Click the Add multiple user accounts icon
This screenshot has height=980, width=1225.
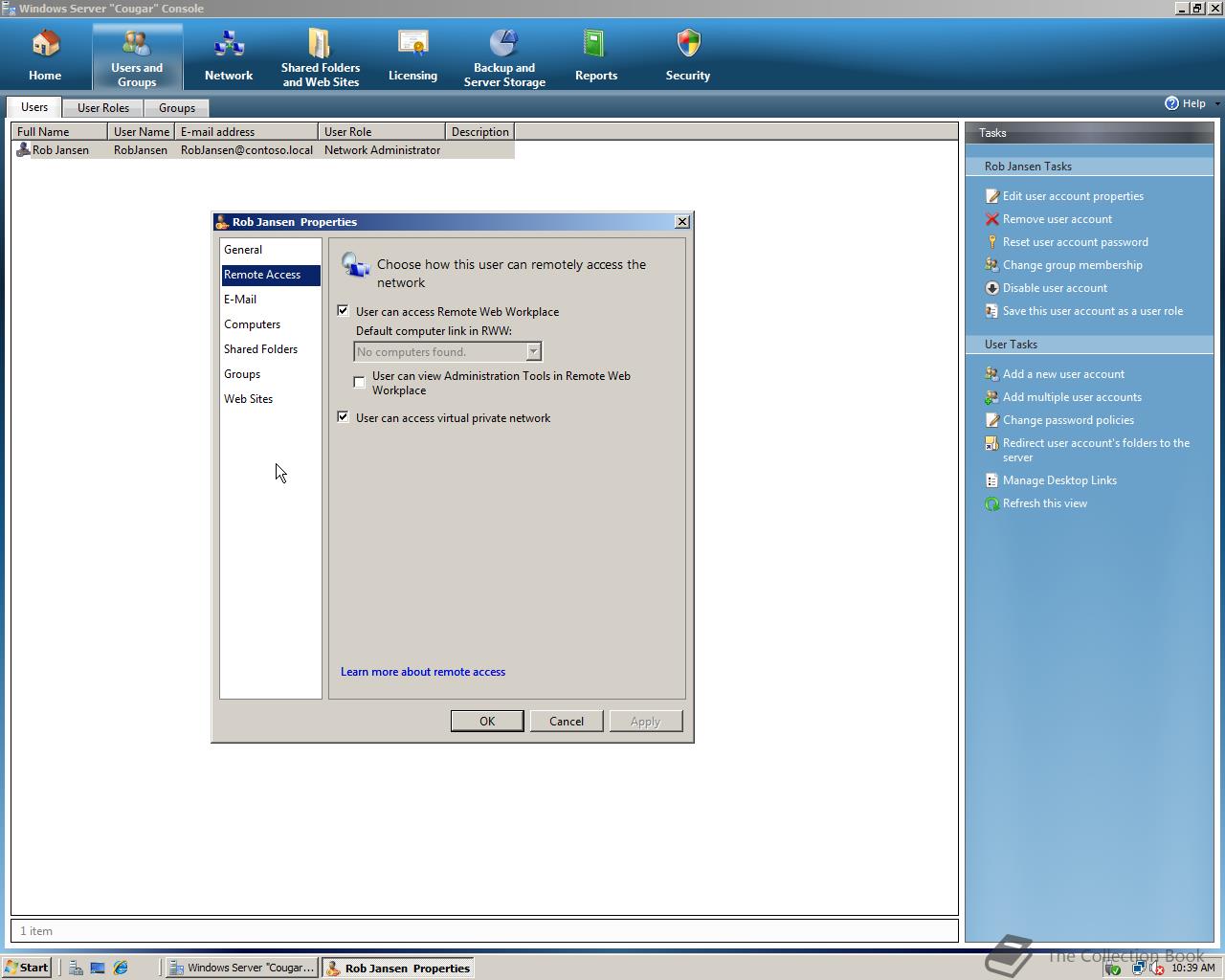(992, 397)
